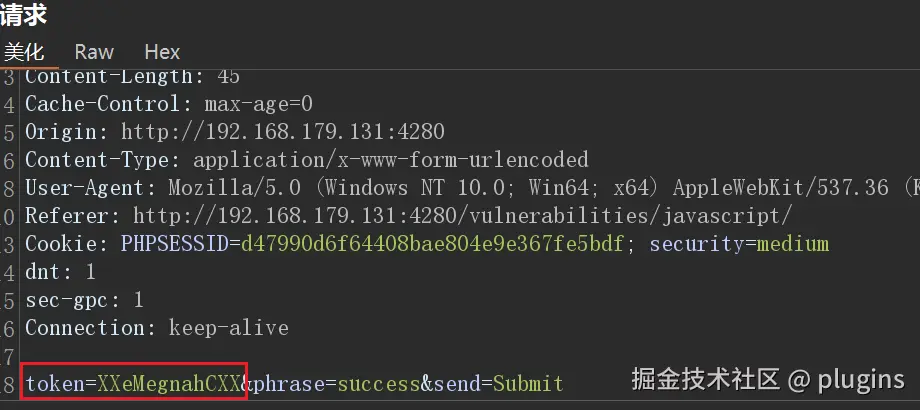
Task: Open the Raw tab
Action: [x=94, y=52]
